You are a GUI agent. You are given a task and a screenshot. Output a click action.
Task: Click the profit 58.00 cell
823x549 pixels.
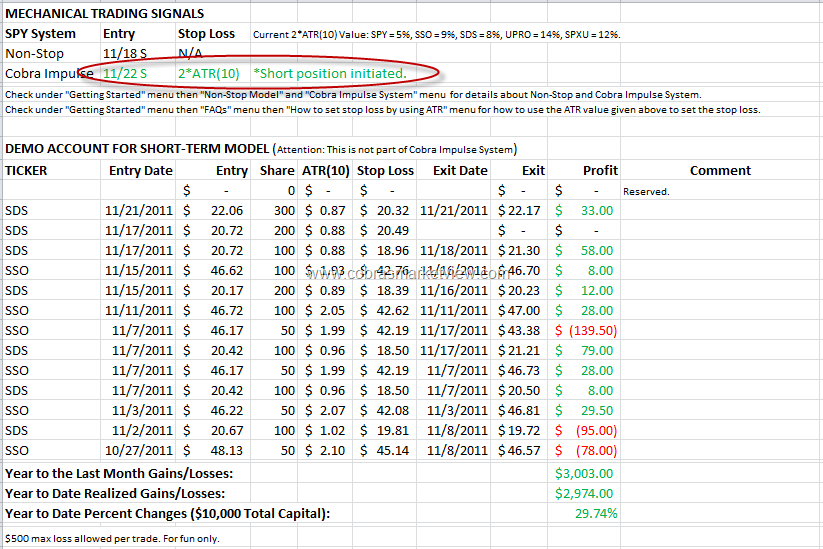pyautogui.click(x=584, y=250)
